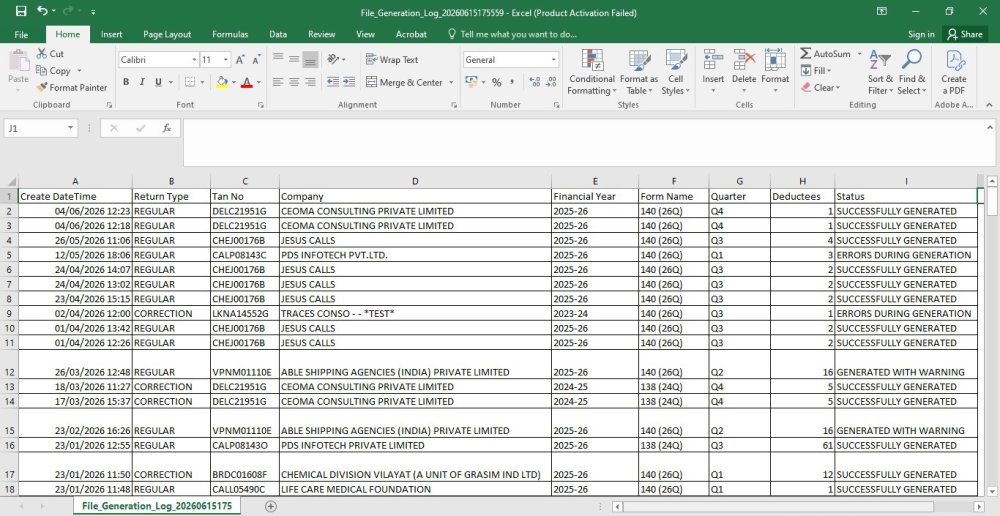
Task: Click the Cut scissors icon
Action: pos(42,54)
